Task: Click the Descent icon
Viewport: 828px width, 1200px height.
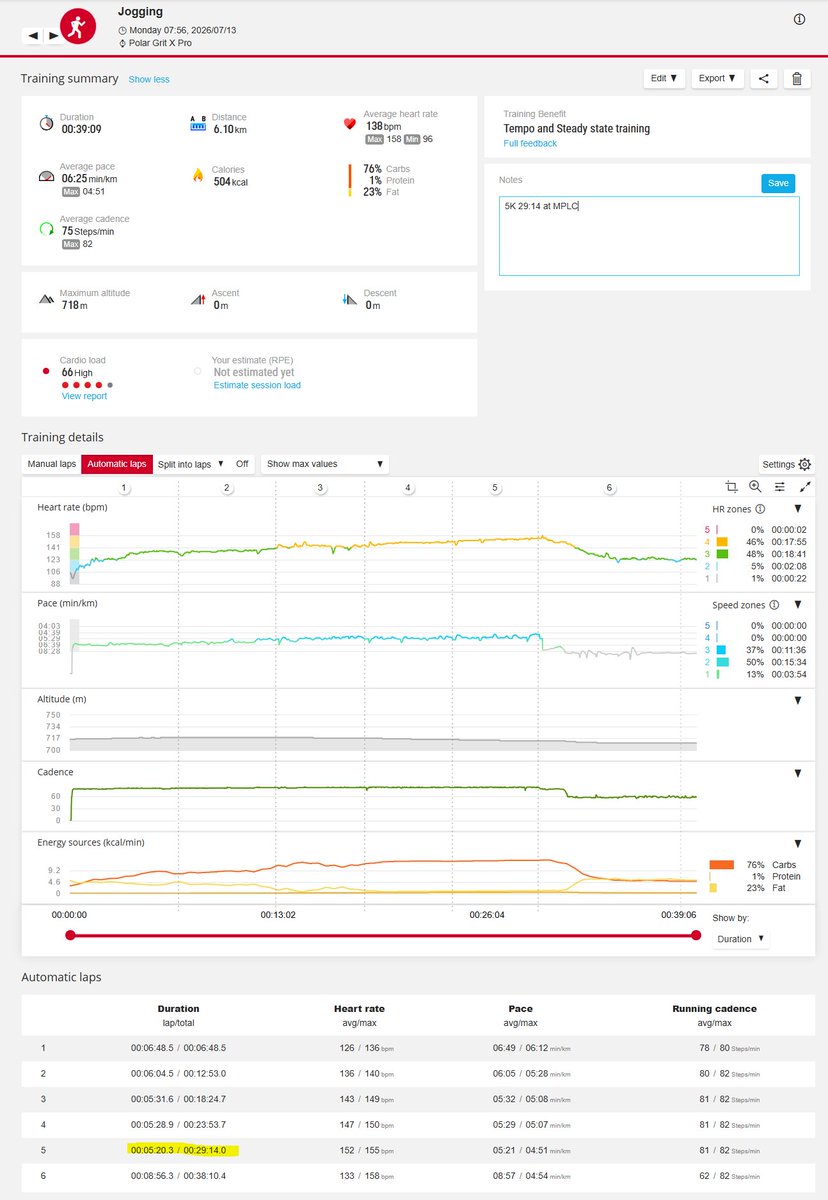Action: click(x=348, y=299)
